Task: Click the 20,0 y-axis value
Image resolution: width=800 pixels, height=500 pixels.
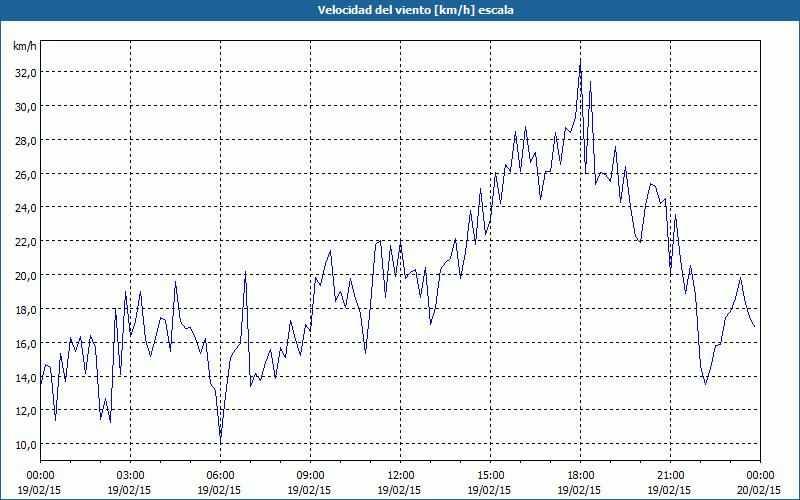Action: click(x=26, y=276)
